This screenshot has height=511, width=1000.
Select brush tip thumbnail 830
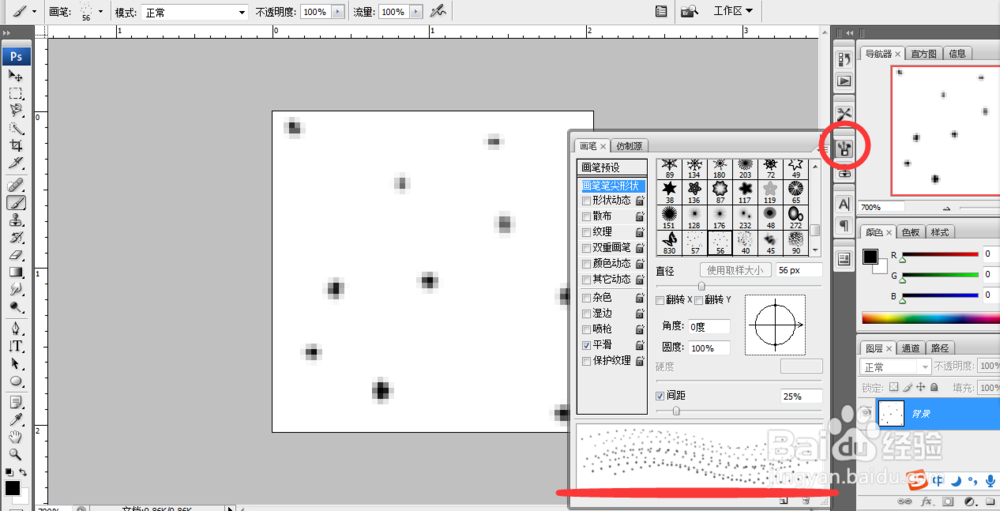point(669,242)
